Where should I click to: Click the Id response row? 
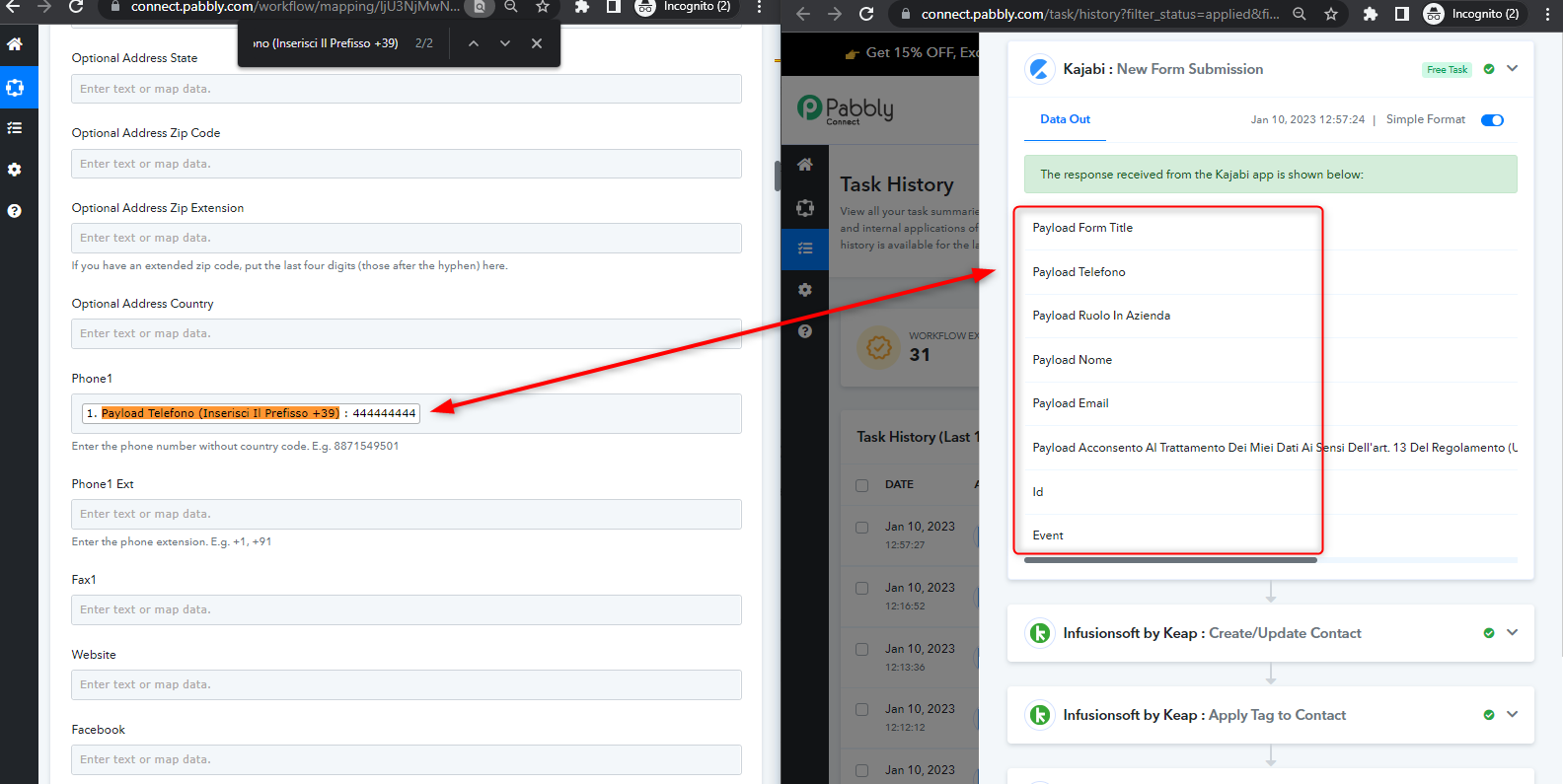[x=1271, y=492]
